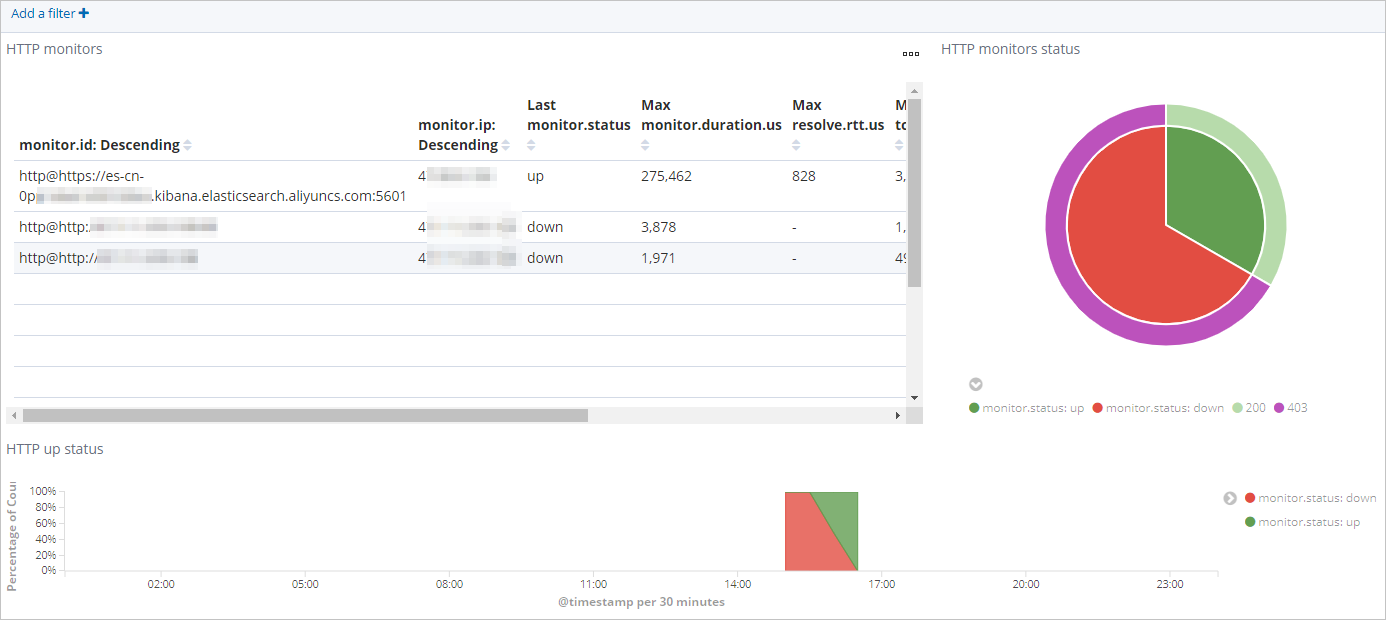The height and width of the screenshot is (620, 1386).
Task: Click the plus icon beside Add a filter
Action: (x=84, y=14)
